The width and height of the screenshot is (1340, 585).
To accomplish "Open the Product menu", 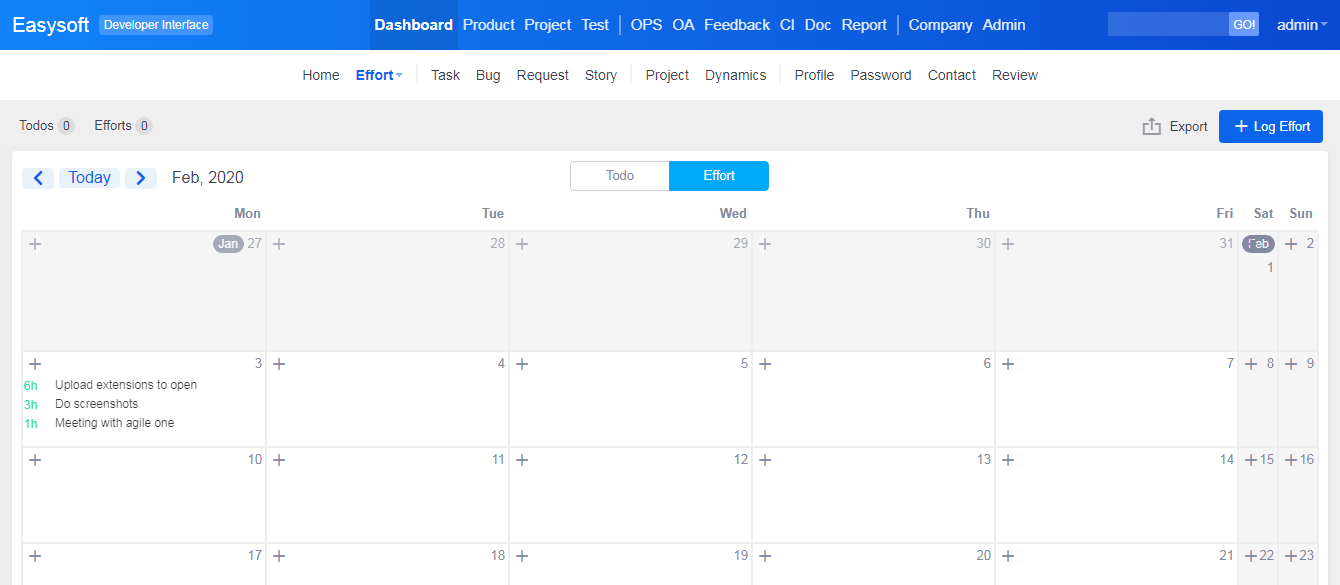I will pos(489,25).
